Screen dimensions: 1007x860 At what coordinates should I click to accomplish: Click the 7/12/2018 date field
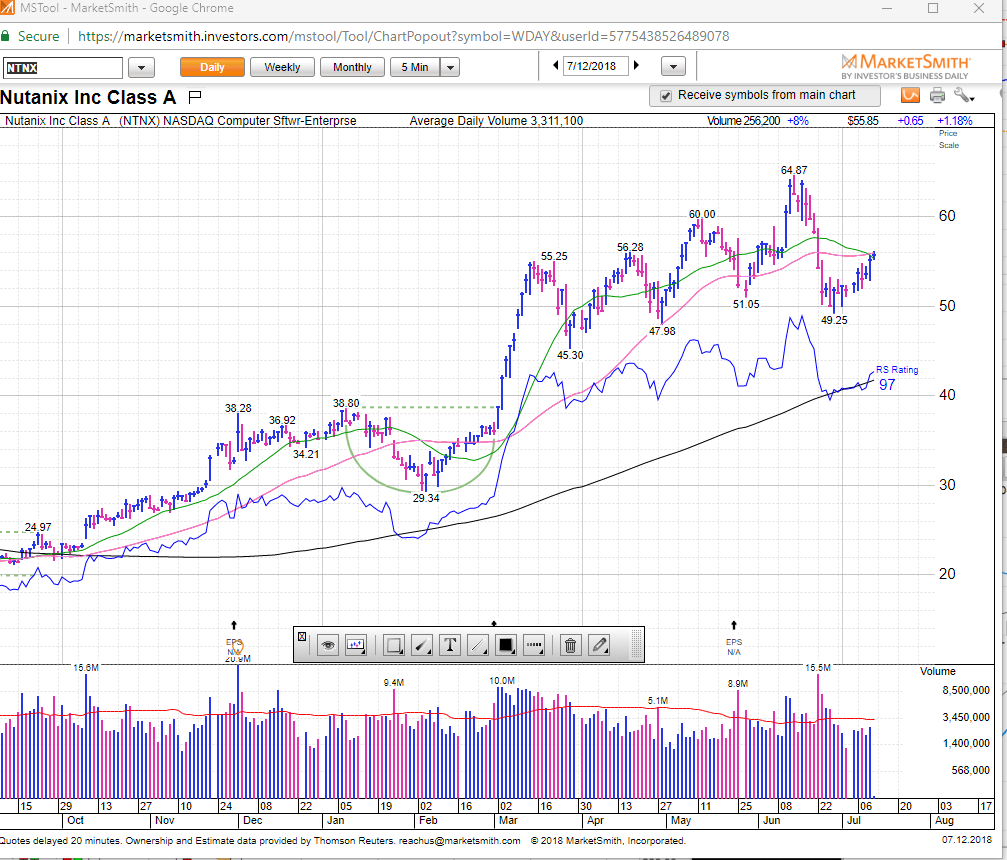coord(595,66)
